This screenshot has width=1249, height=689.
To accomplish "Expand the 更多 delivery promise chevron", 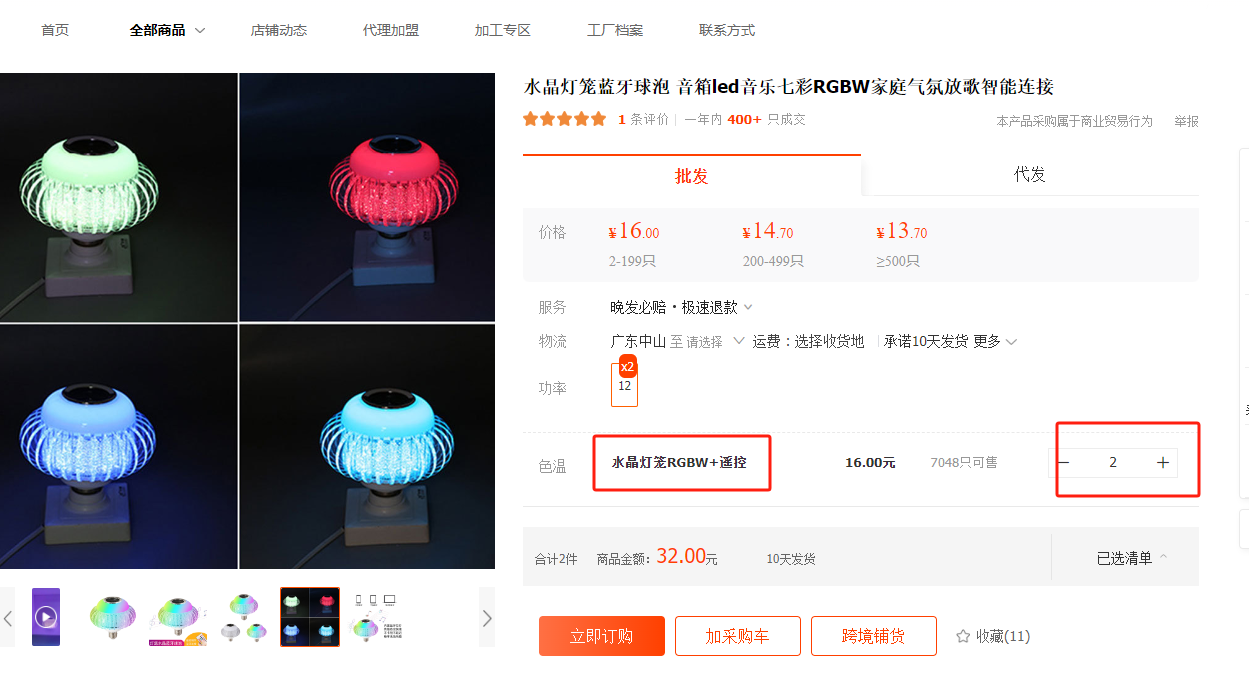I will click(x=996, y=341).
